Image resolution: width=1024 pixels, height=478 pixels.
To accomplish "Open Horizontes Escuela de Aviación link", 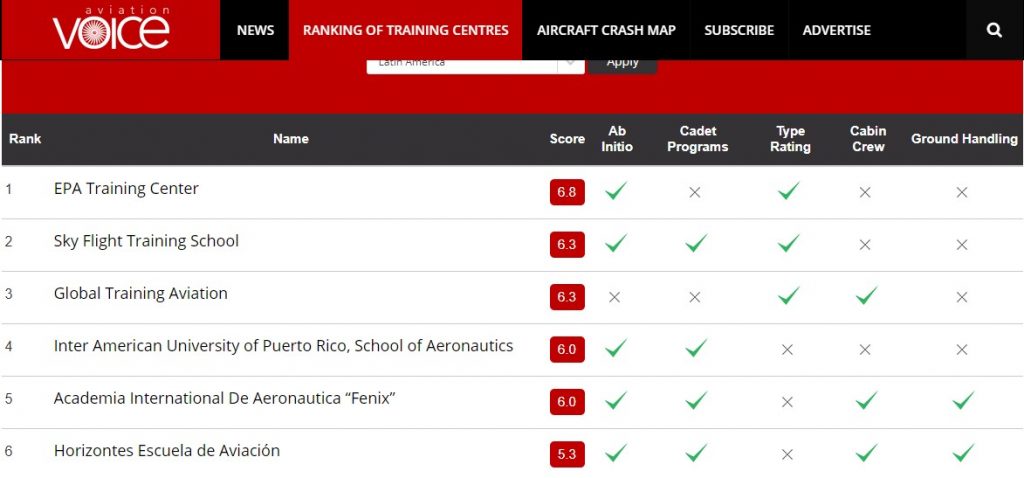I will point(167,450).
